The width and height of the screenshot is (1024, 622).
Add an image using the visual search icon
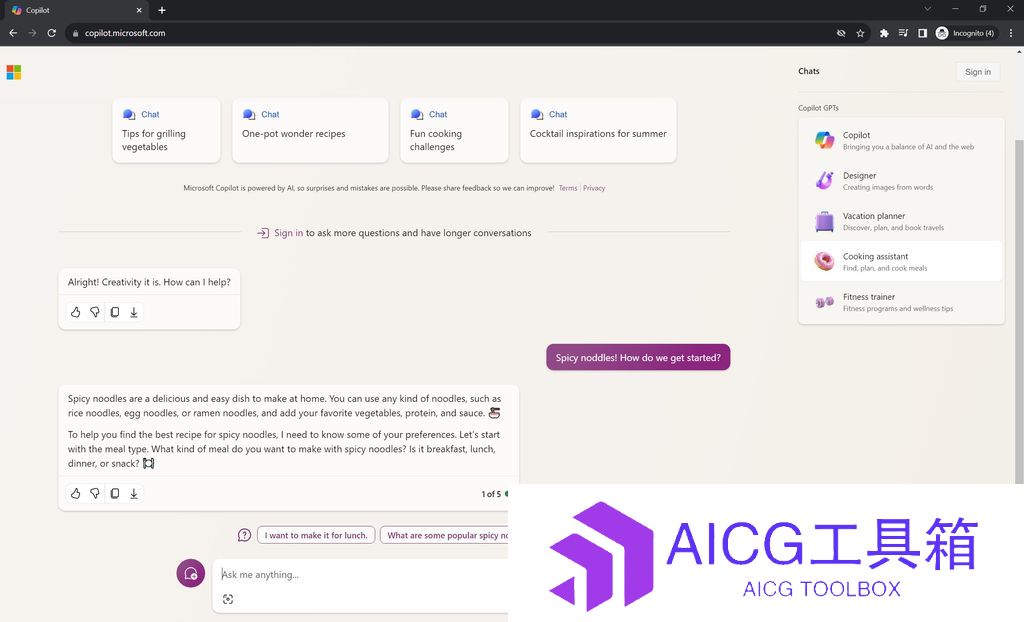[228, 599]
